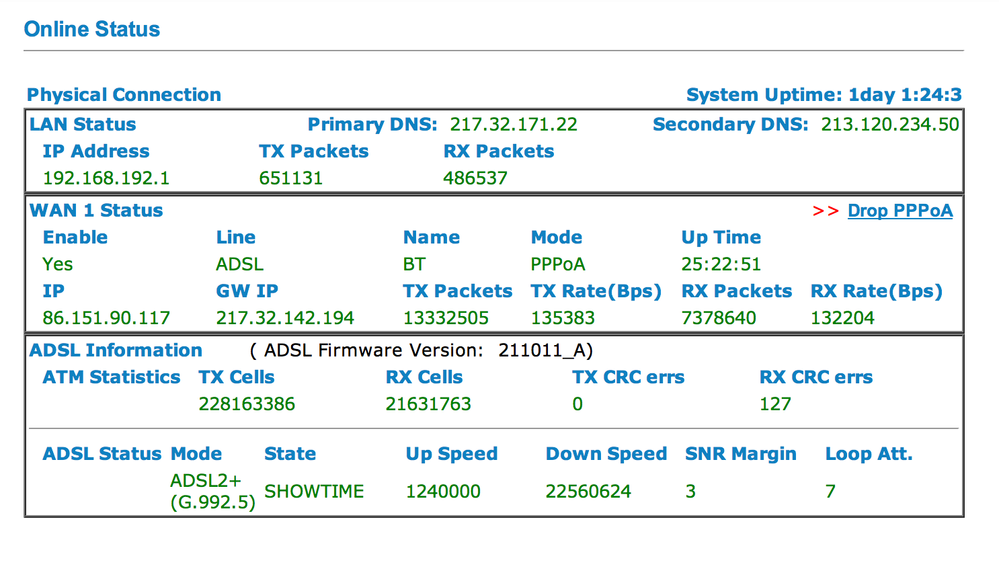Click the red double-arrow before Drop PPPoA
The width and height of the screenshot is (999, 565).
click(825, 211)
